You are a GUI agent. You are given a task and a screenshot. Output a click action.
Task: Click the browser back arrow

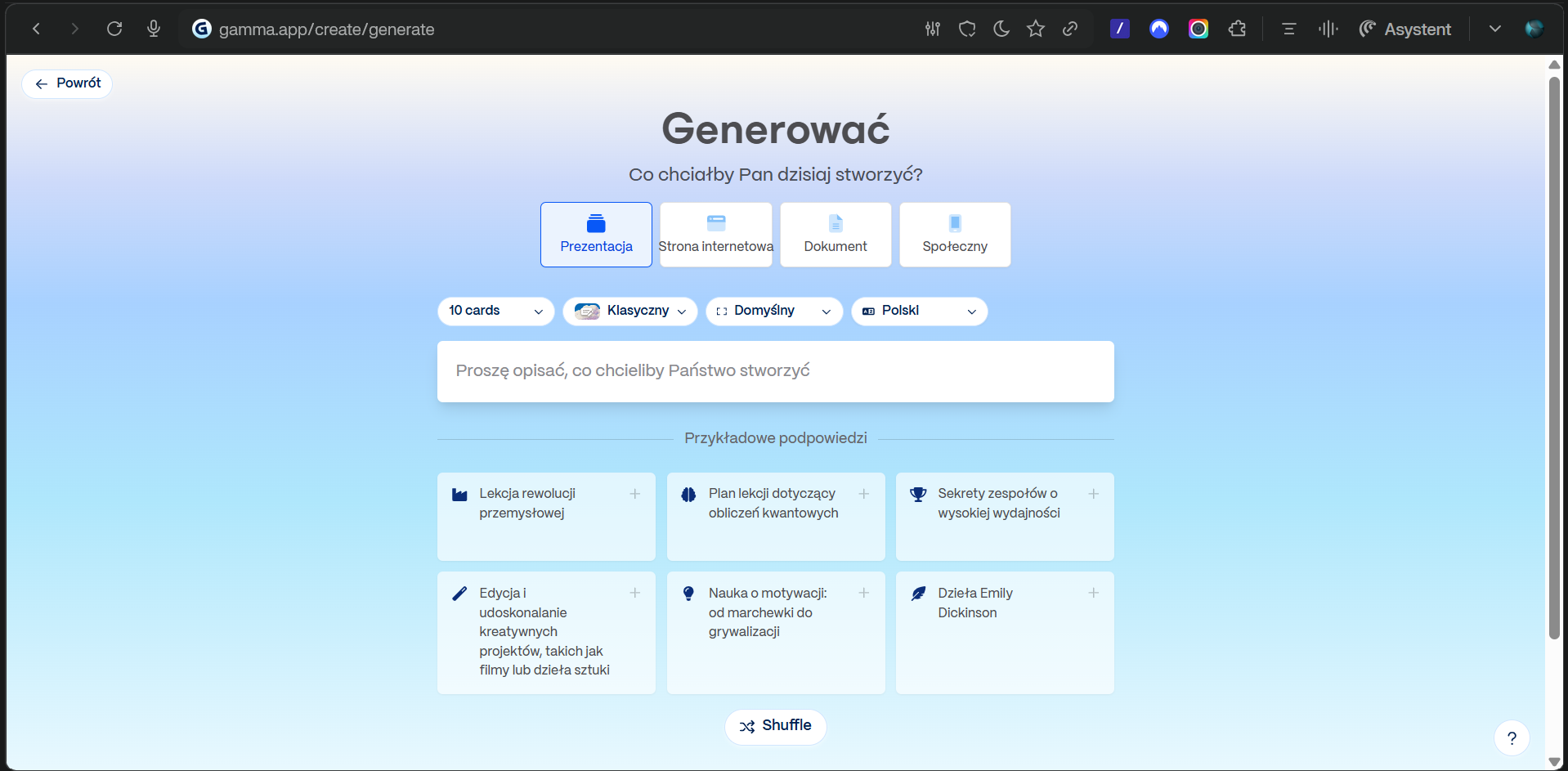pos(36,29)
